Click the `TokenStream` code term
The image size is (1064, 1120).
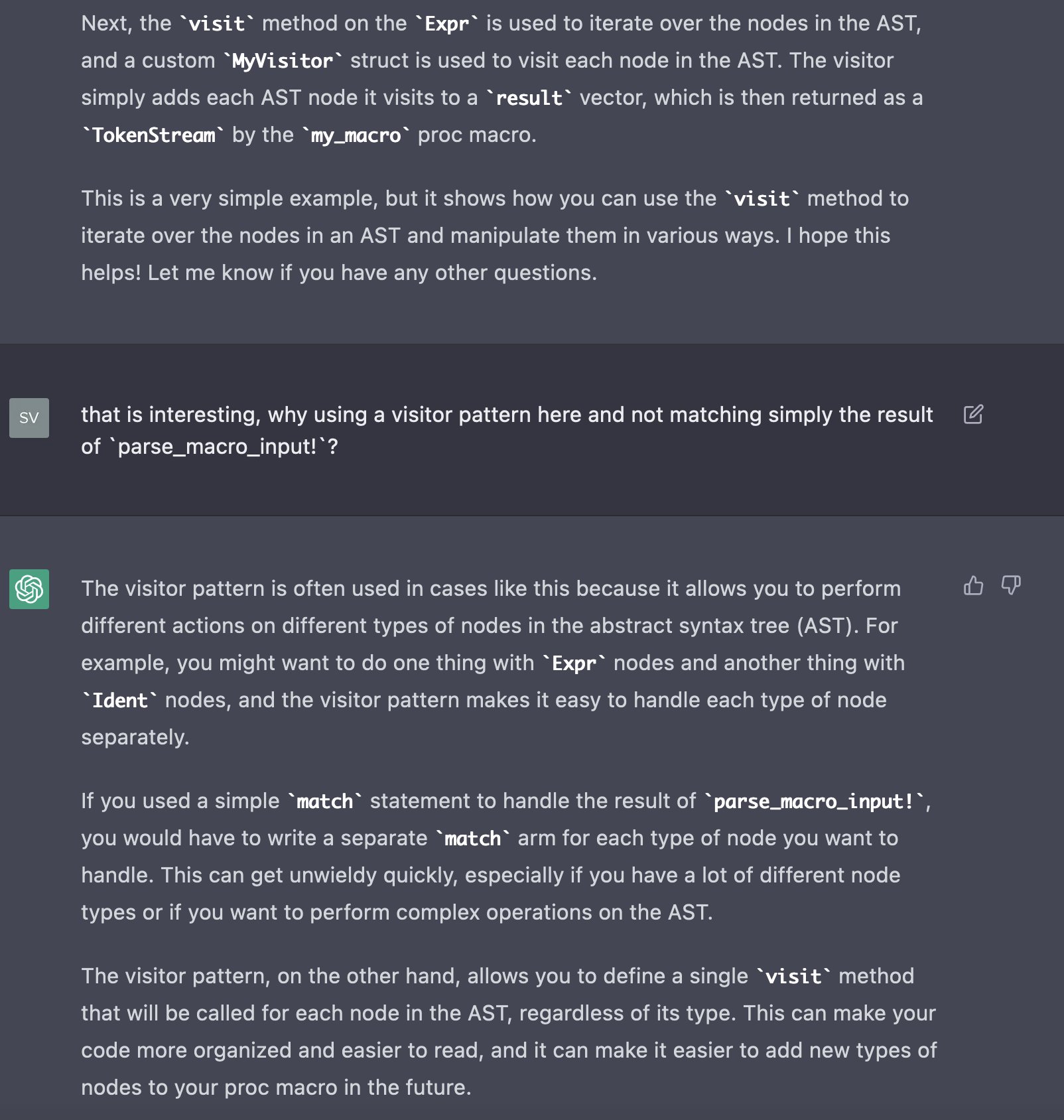tap(153, 135)
